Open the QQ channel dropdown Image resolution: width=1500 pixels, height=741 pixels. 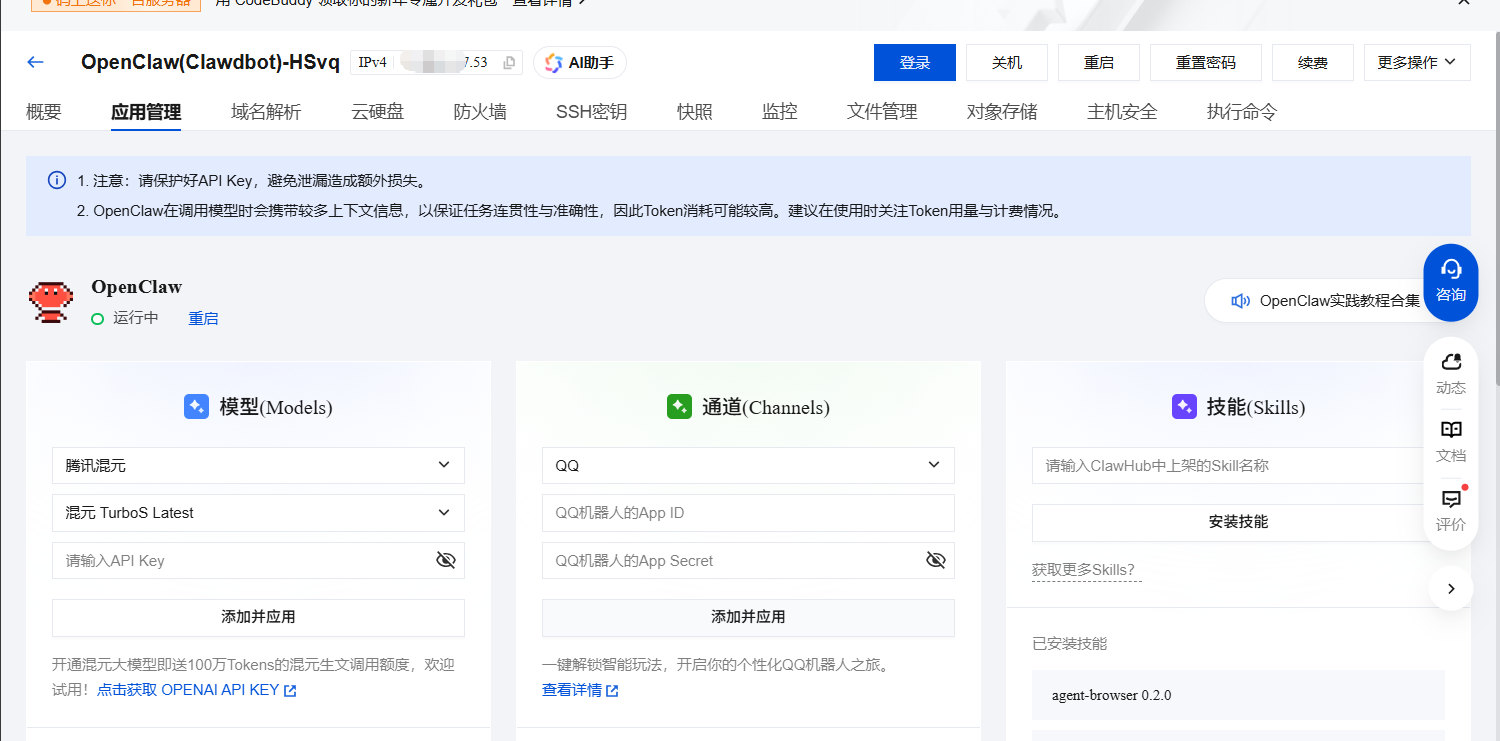coord(748,465)
